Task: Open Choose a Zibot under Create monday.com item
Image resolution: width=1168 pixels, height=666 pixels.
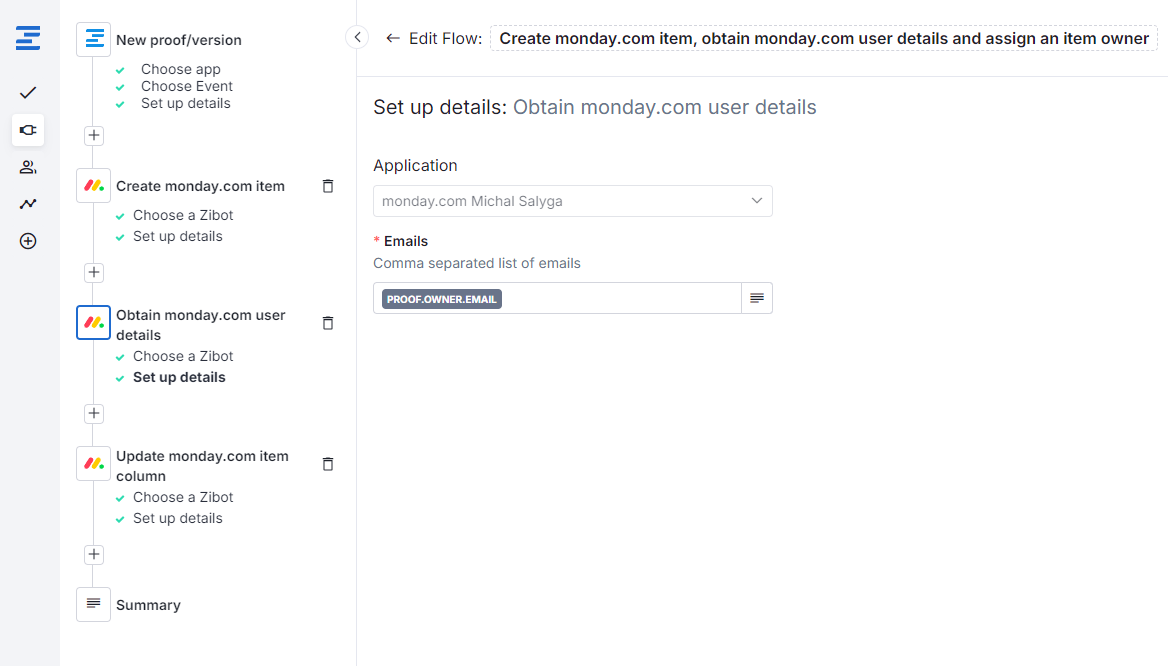Action: (x=183, y=215)
